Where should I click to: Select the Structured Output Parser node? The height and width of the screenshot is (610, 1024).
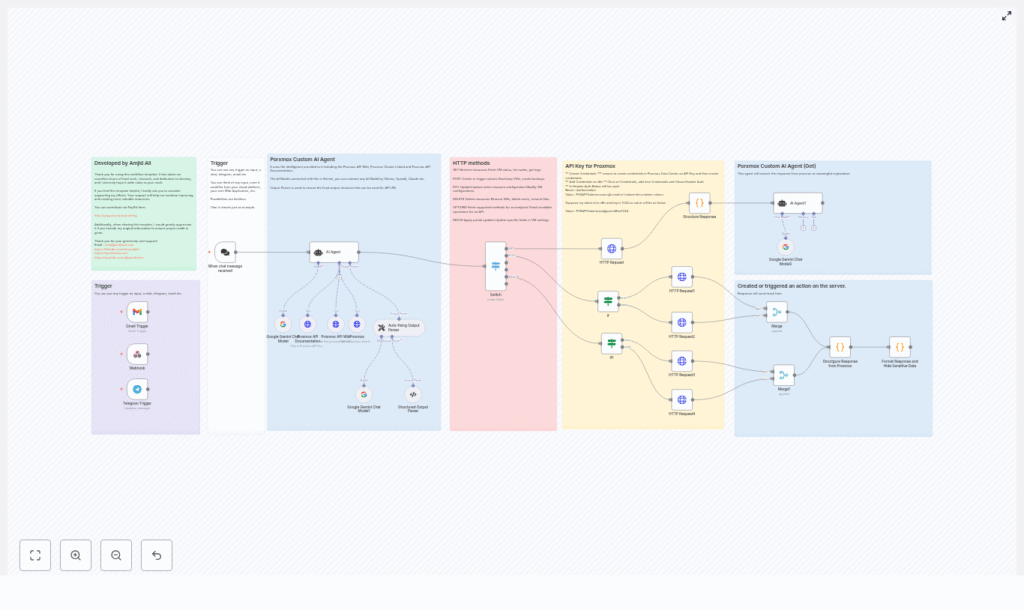tap(413, 395)
